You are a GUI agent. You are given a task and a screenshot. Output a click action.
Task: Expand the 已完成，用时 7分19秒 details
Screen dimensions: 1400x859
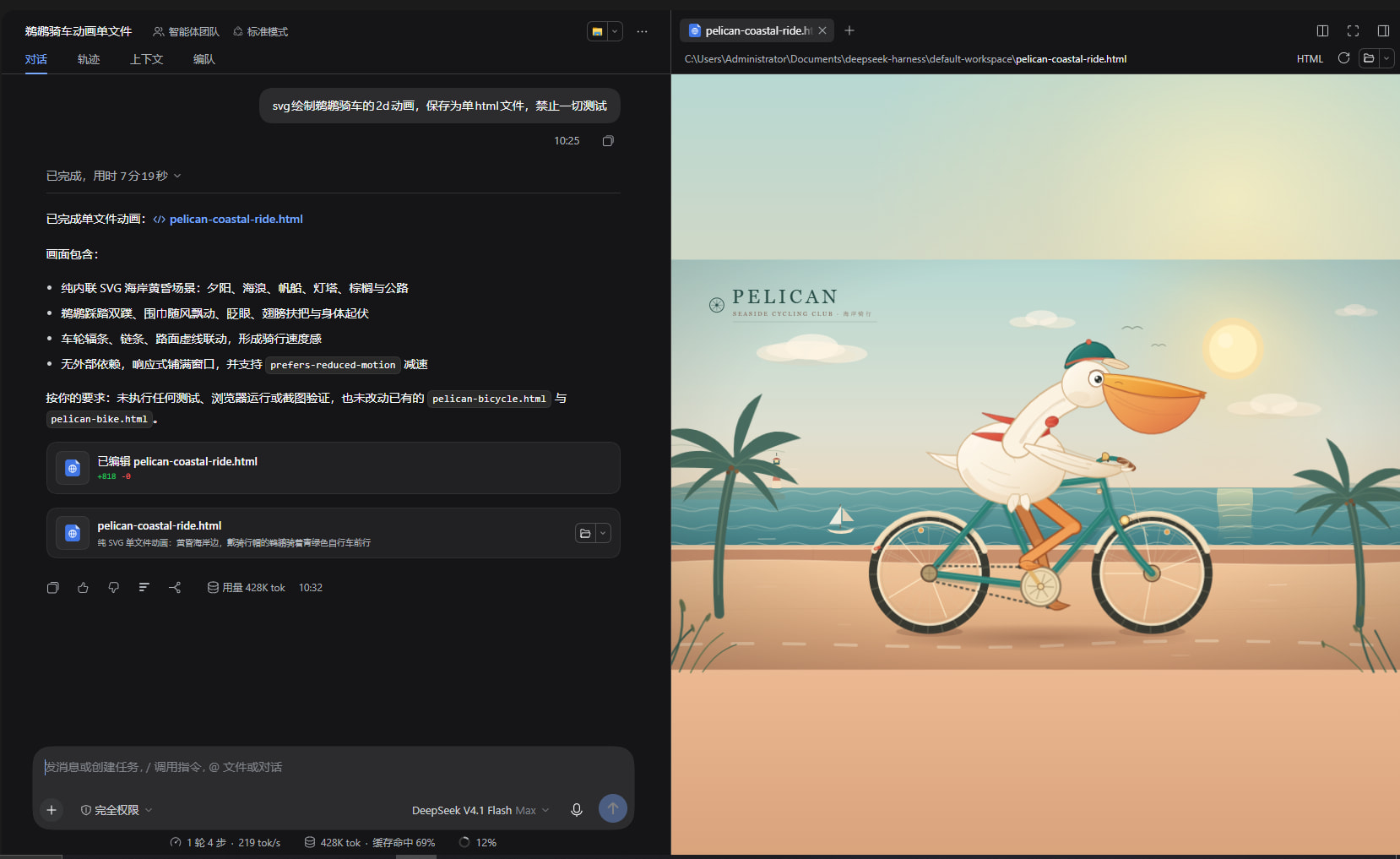coord(114,176)
